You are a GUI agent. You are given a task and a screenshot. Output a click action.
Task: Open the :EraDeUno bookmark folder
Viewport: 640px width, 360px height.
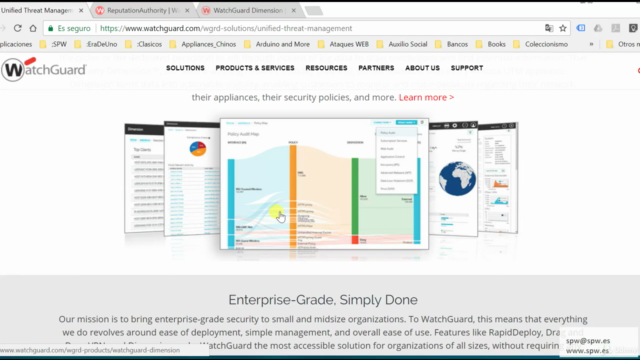tap(96, 44)
